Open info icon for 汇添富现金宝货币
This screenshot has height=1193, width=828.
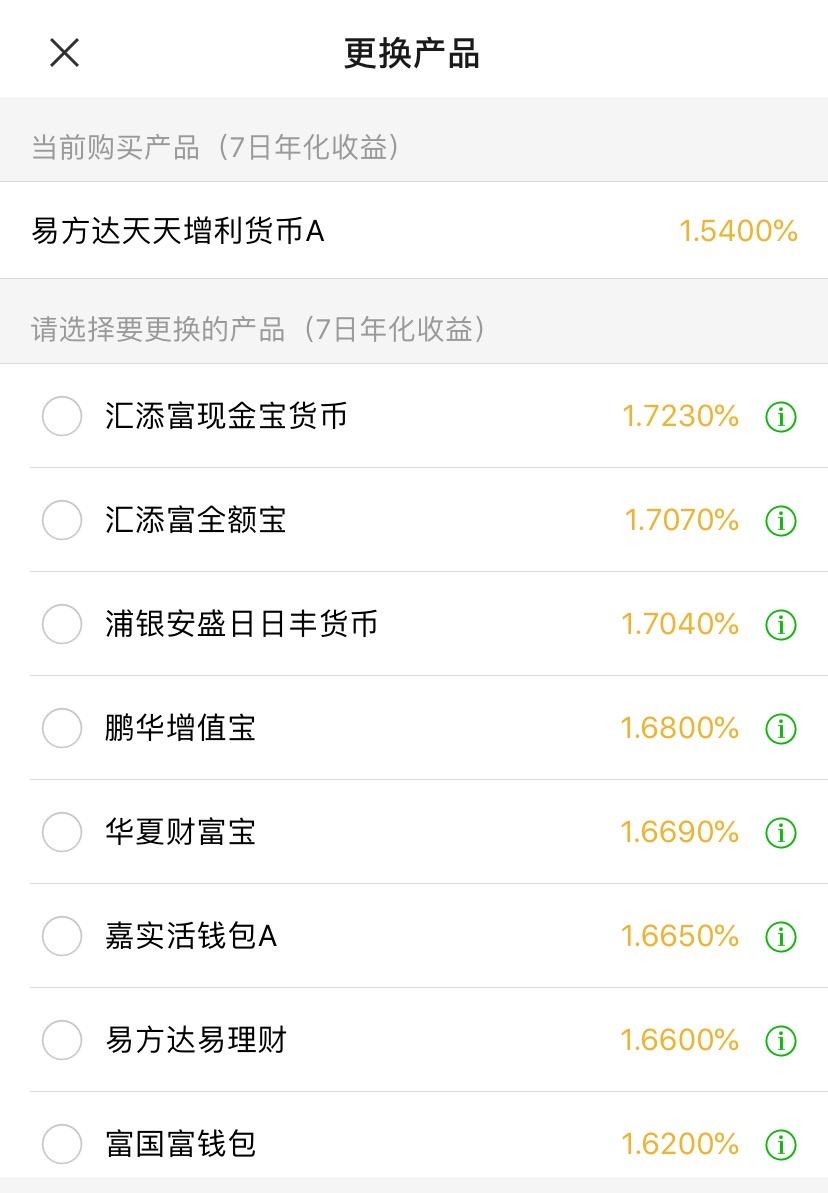pos(780,417)
